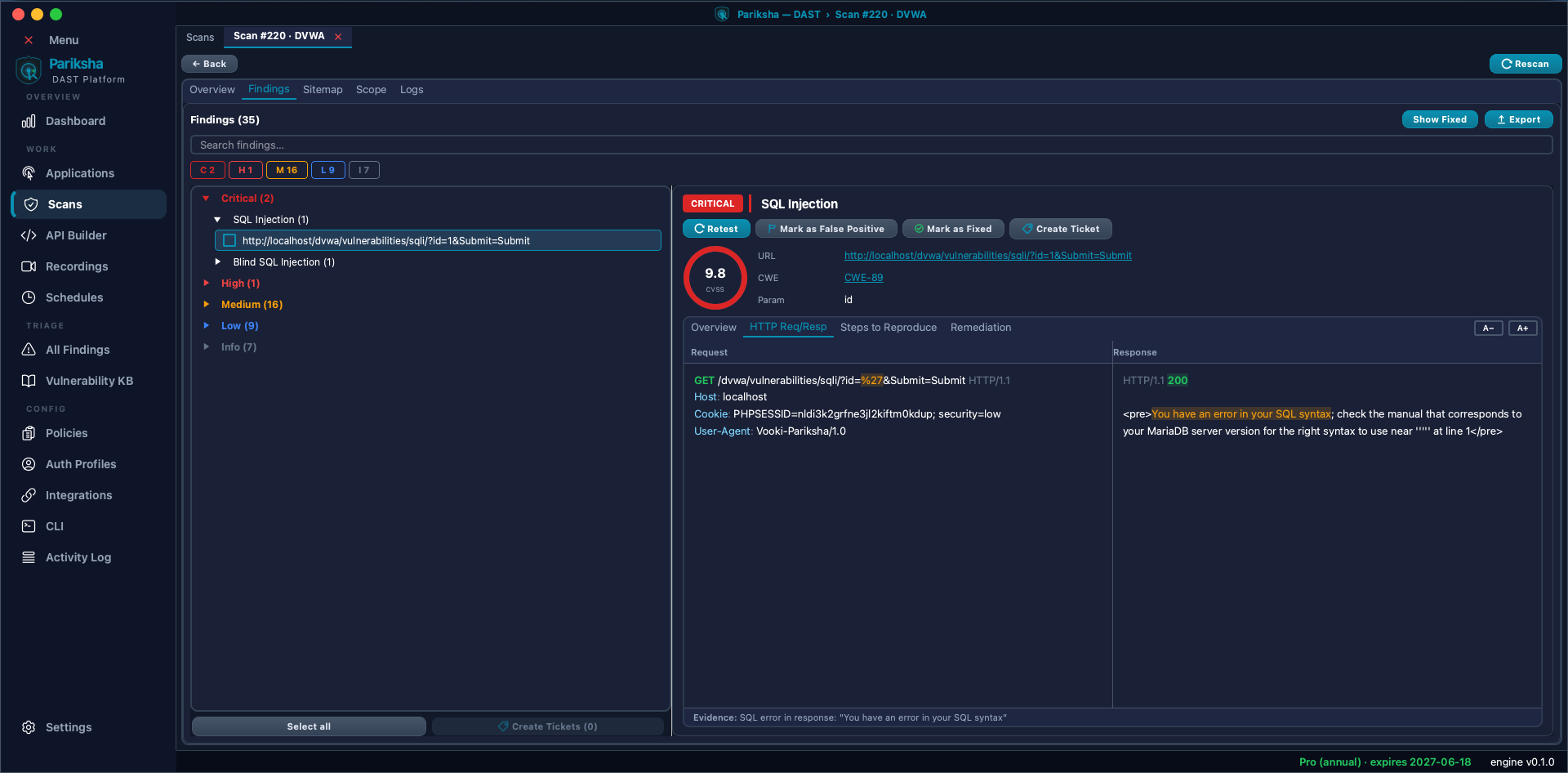Expand the Medium (16) group
The image size is (1568, 773).
206,305
